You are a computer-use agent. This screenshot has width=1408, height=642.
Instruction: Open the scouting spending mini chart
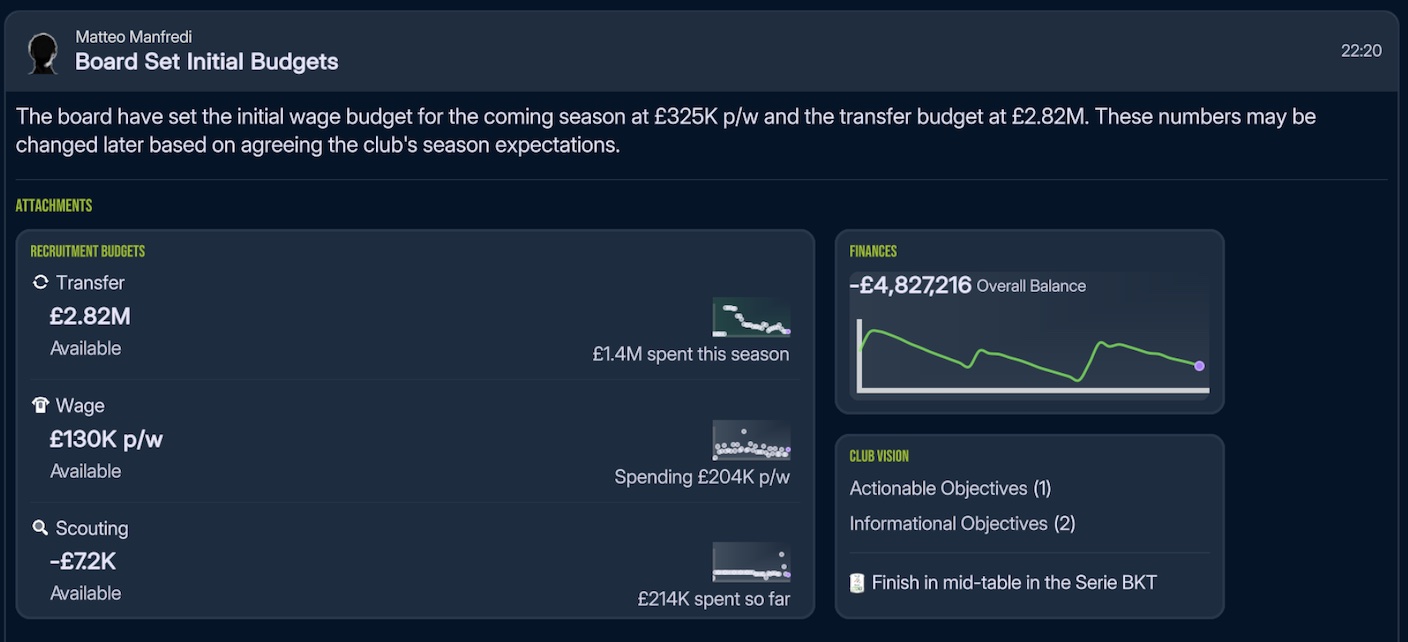click(x=751, y=562)
